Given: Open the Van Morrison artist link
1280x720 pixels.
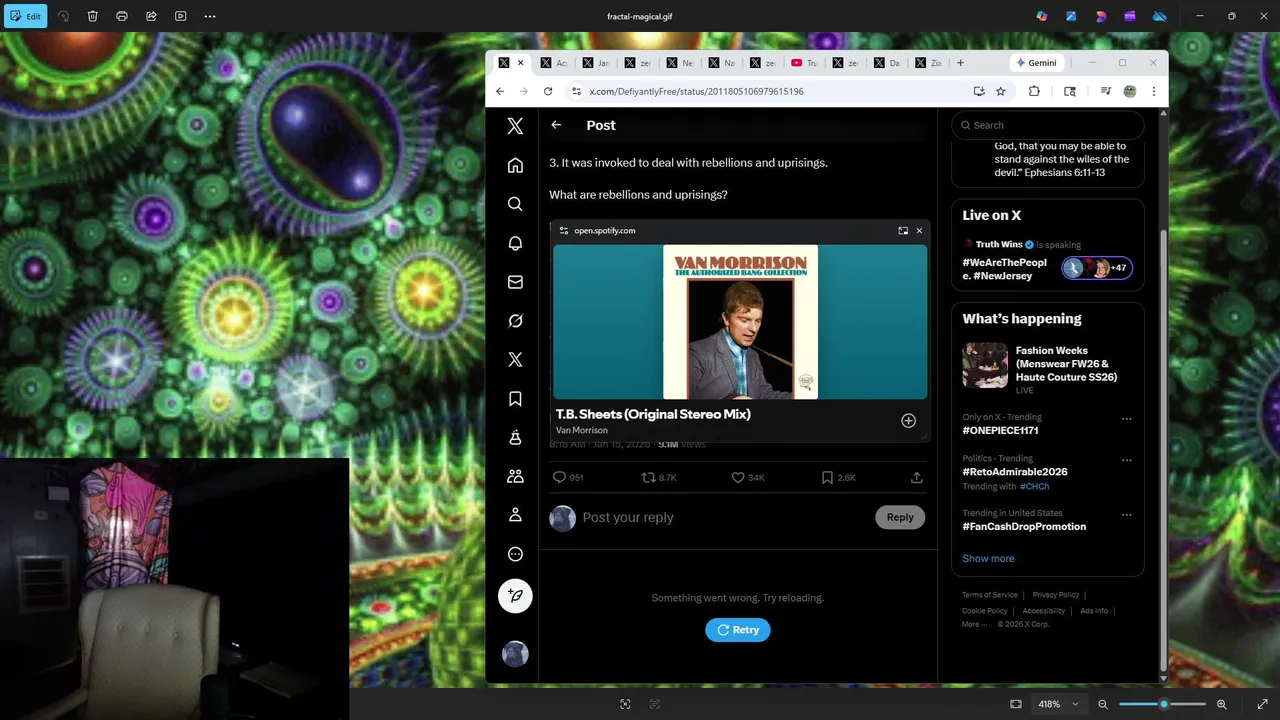Looking at the screenshot, I should click(x=582, y=430).
